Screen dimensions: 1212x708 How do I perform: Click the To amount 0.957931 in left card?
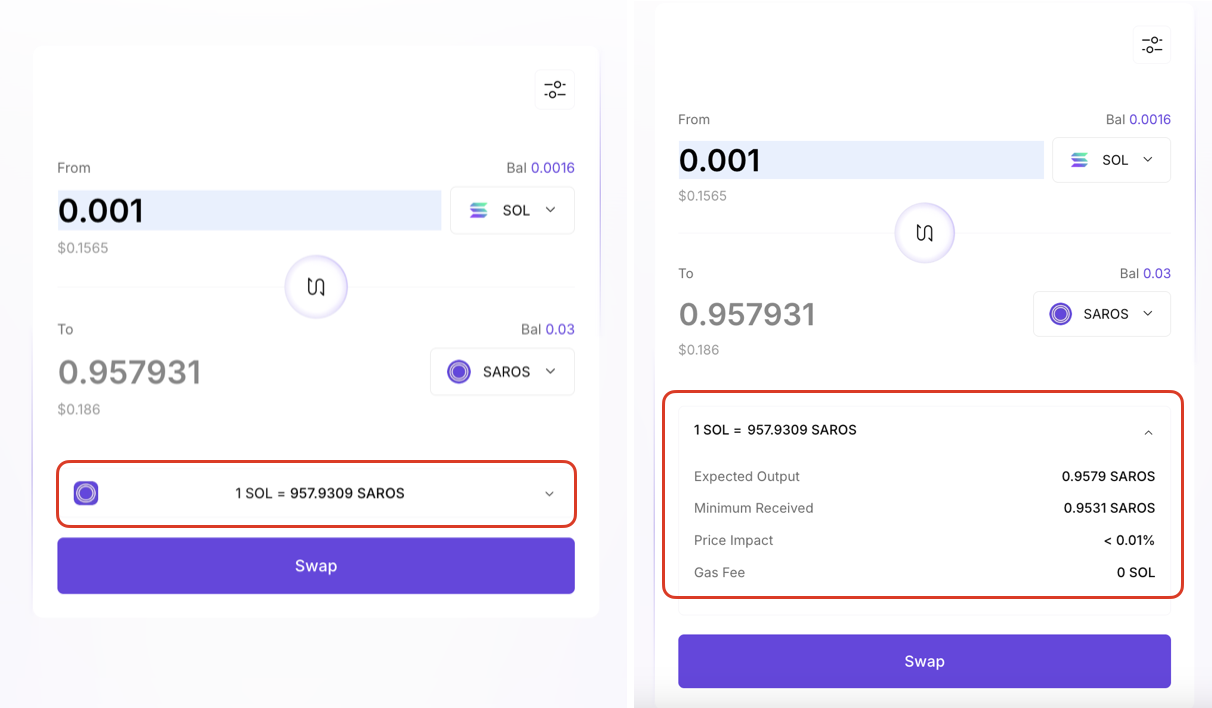point(130,373)
